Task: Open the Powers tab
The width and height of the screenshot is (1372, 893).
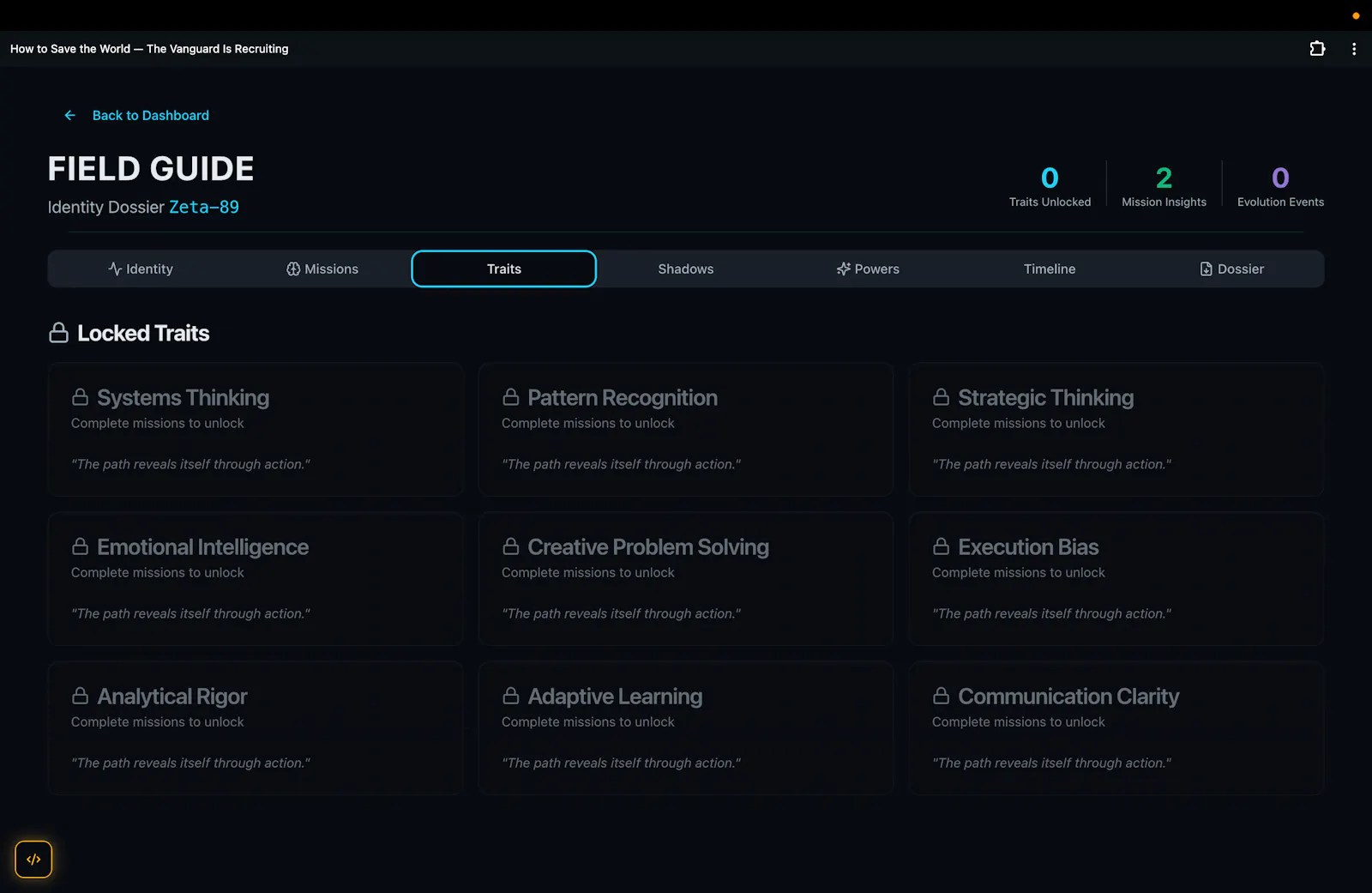Action: pos(868,269)
